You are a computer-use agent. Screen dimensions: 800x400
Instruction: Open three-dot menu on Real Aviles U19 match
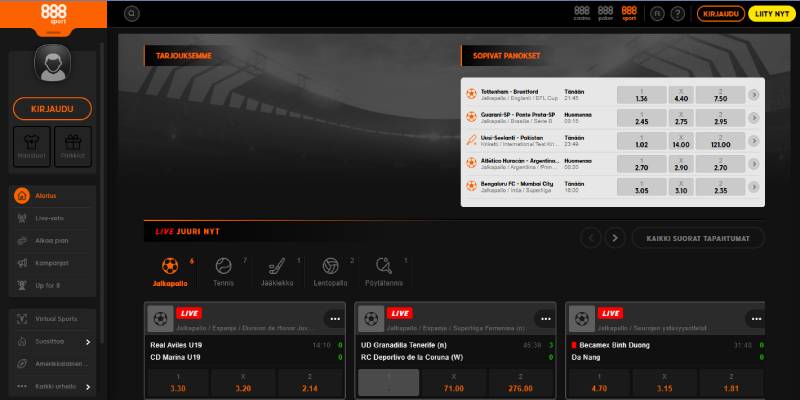pyautogui.click(x=334, y=318)
